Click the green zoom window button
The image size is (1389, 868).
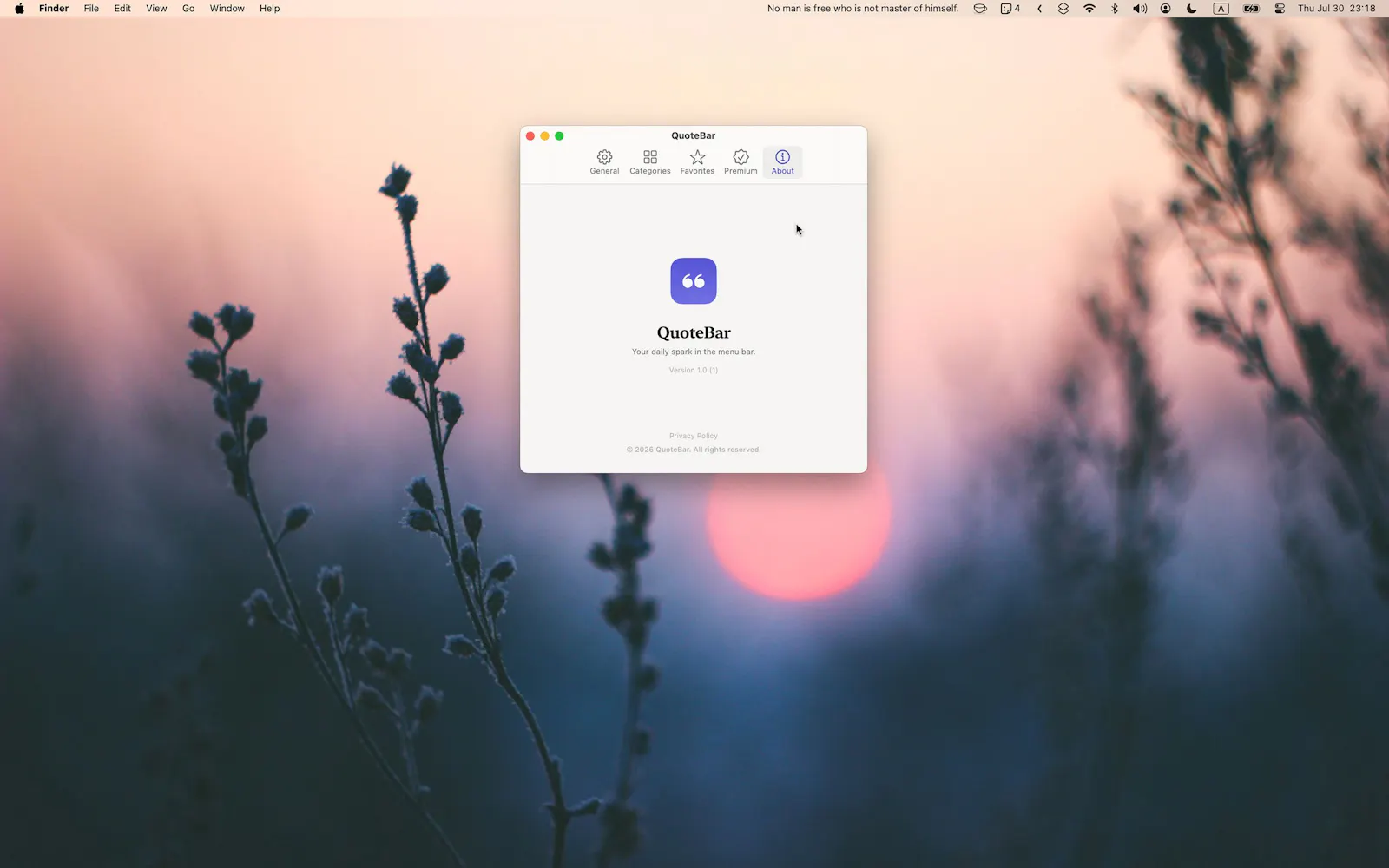pos(559,136)
